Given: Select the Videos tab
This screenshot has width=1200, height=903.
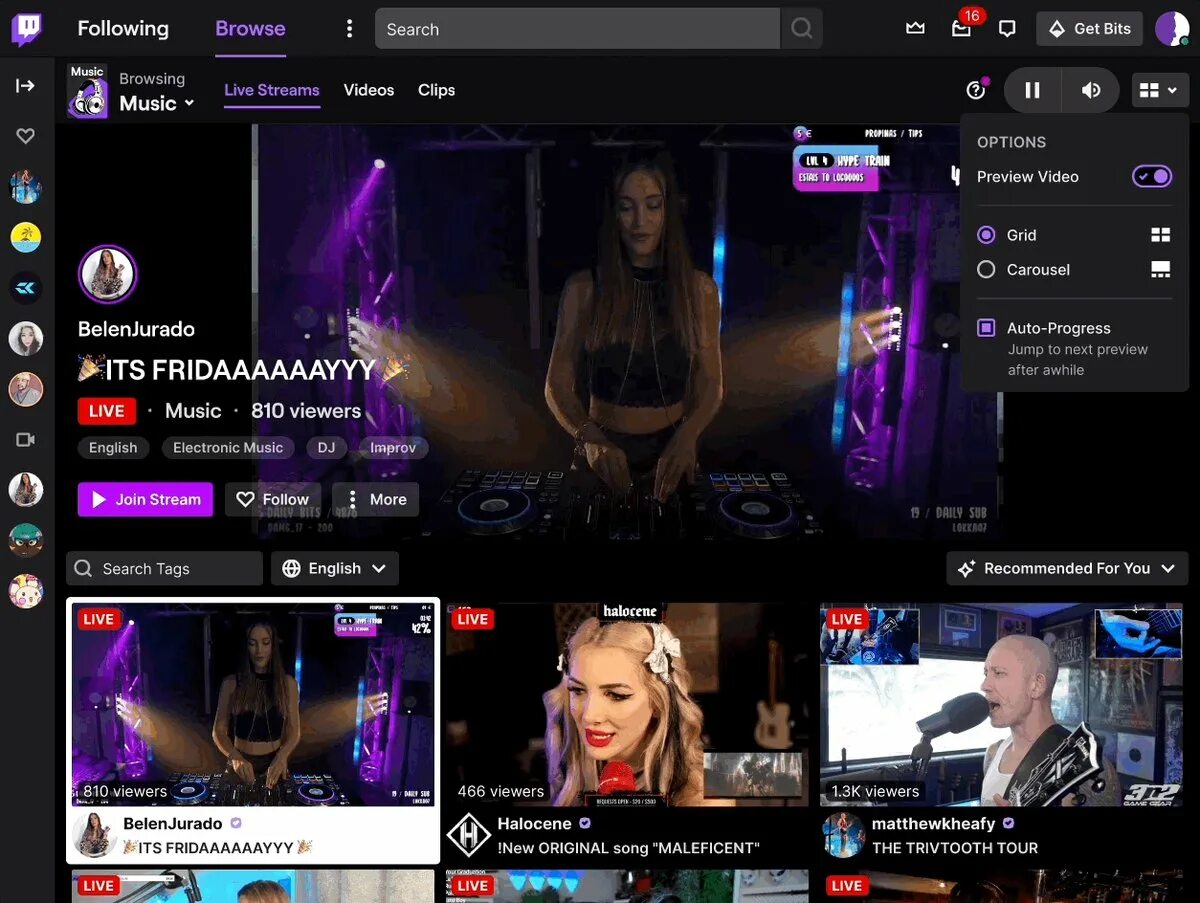Looking at the screenshot, I should [x=369, y=90].
